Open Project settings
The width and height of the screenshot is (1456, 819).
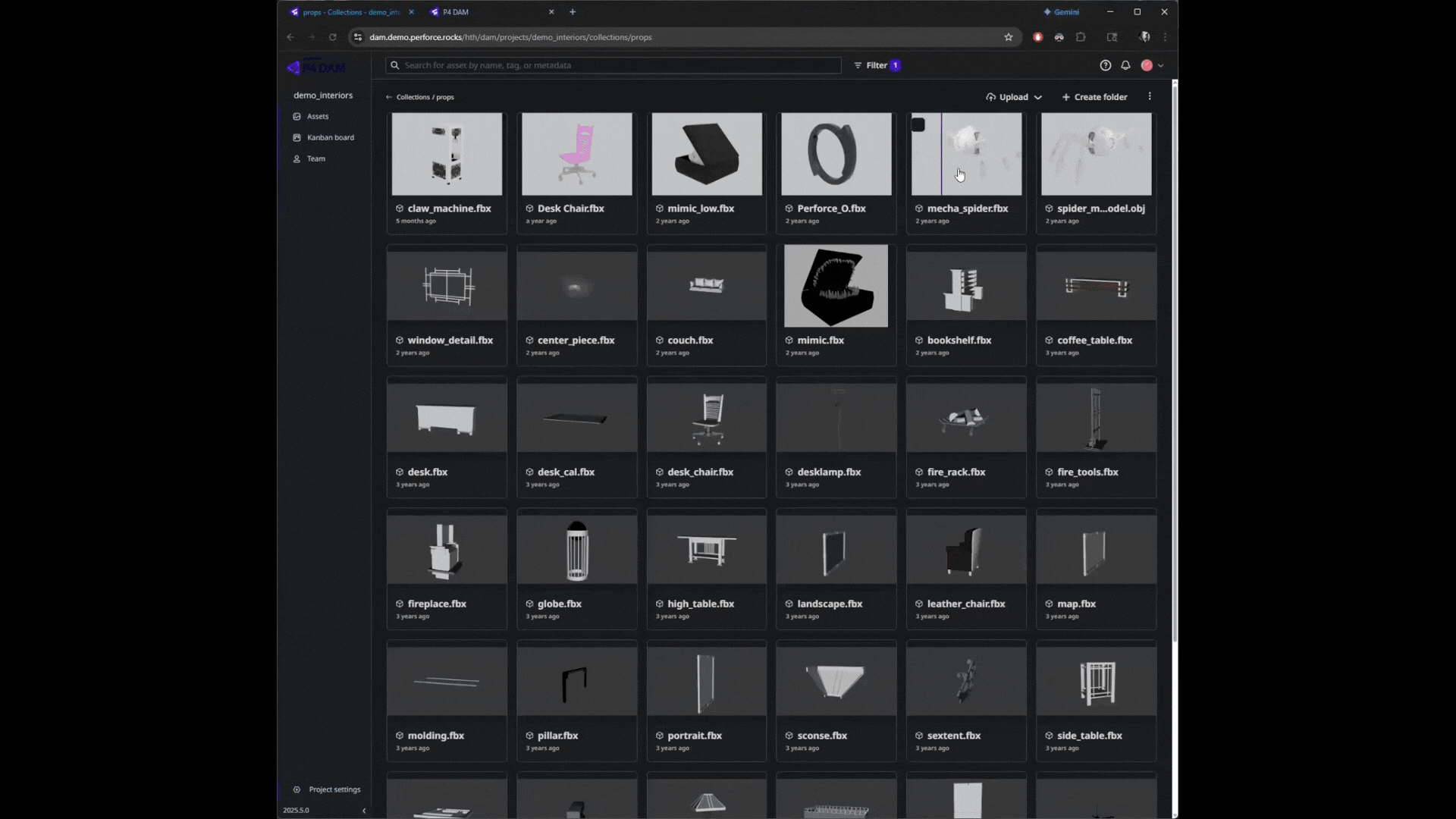coord(334,789)
